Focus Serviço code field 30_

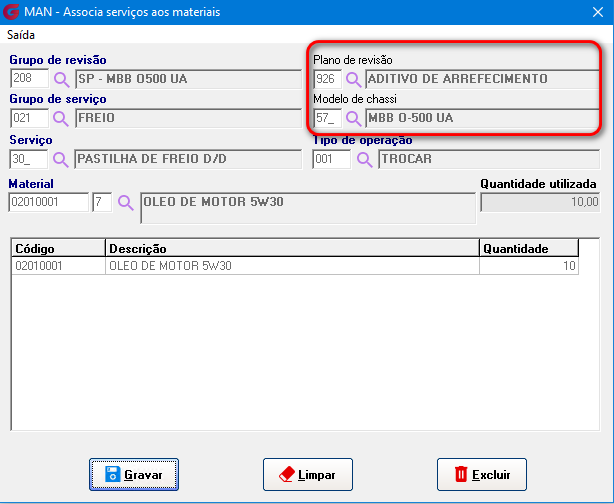tap(29, 159)
